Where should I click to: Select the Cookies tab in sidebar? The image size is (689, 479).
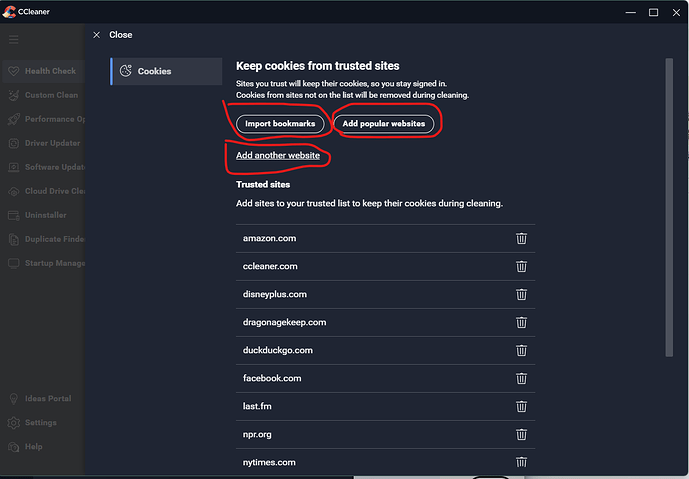166,71
